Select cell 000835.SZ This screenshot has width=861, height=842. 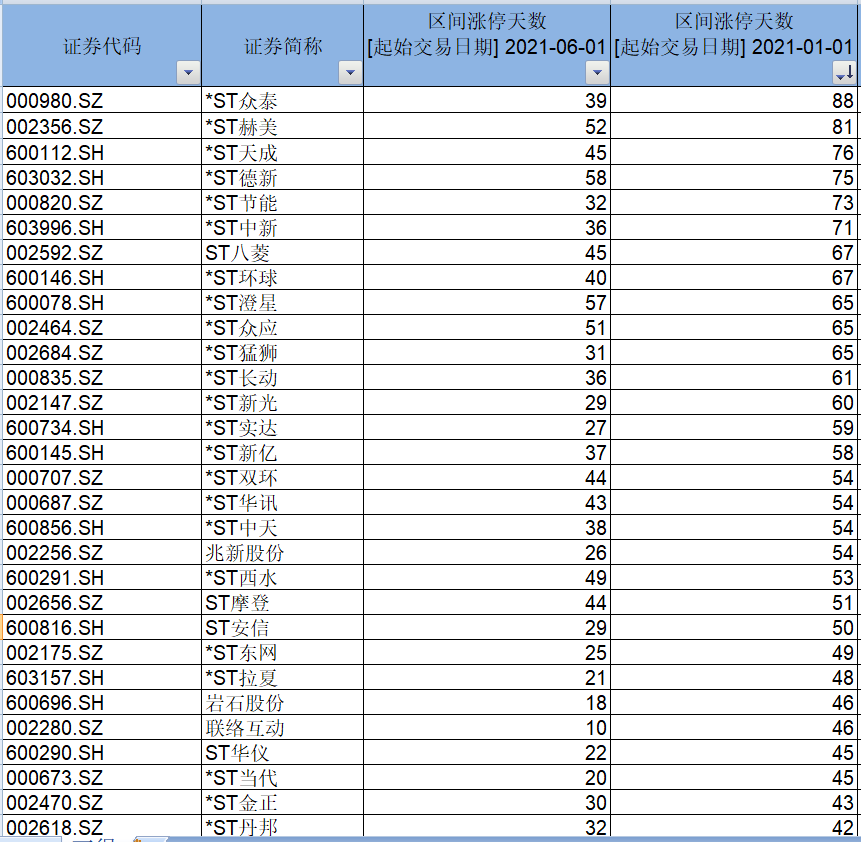[x=102, y=377]
